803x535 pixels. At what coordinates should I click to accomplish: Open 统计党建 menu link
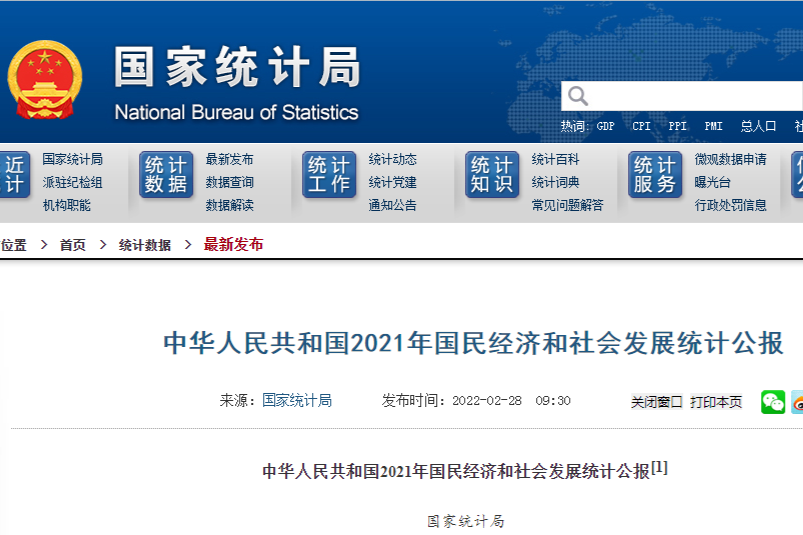(392, 182)
